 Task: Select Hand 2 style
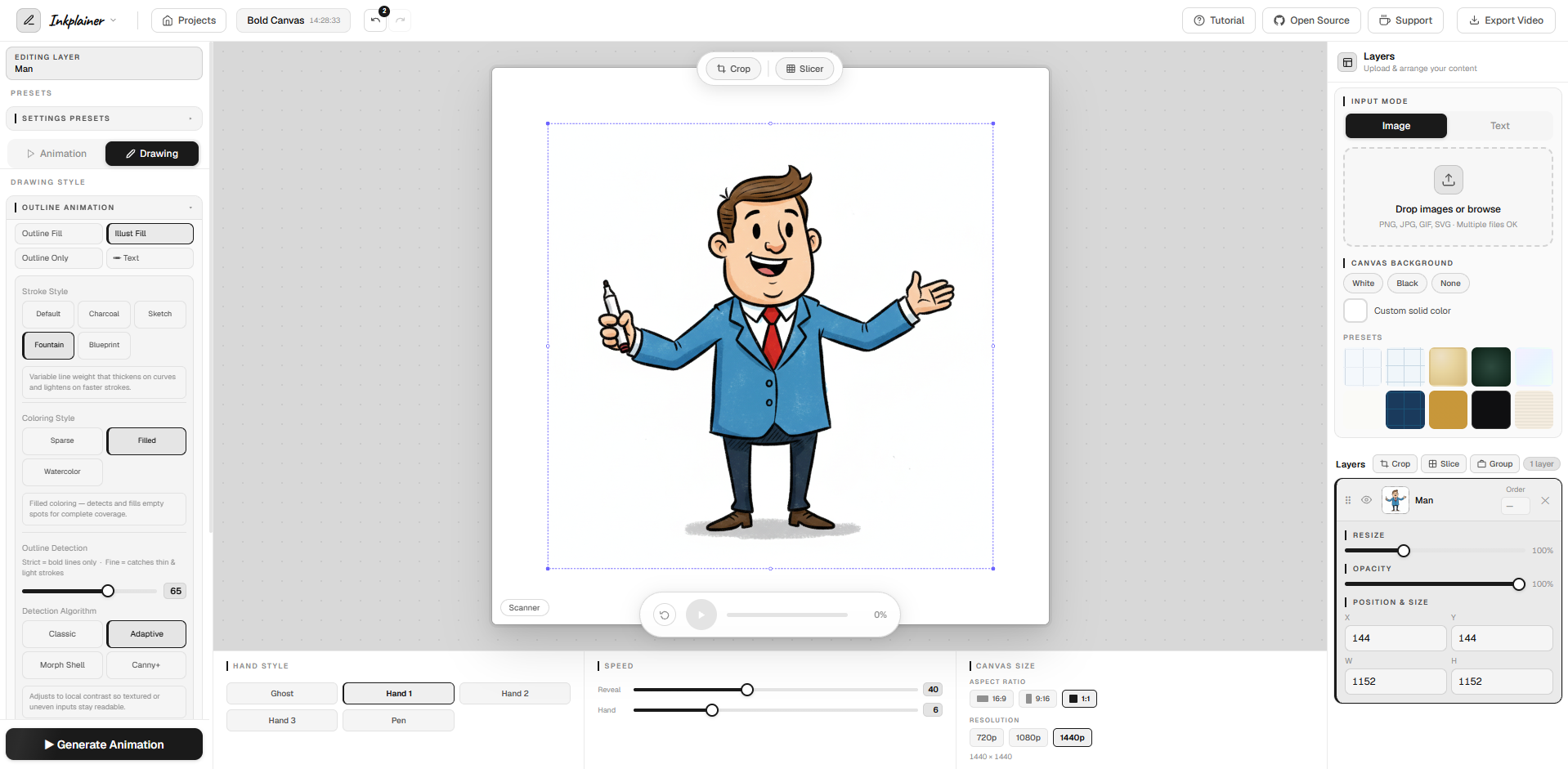coord(515,694)
